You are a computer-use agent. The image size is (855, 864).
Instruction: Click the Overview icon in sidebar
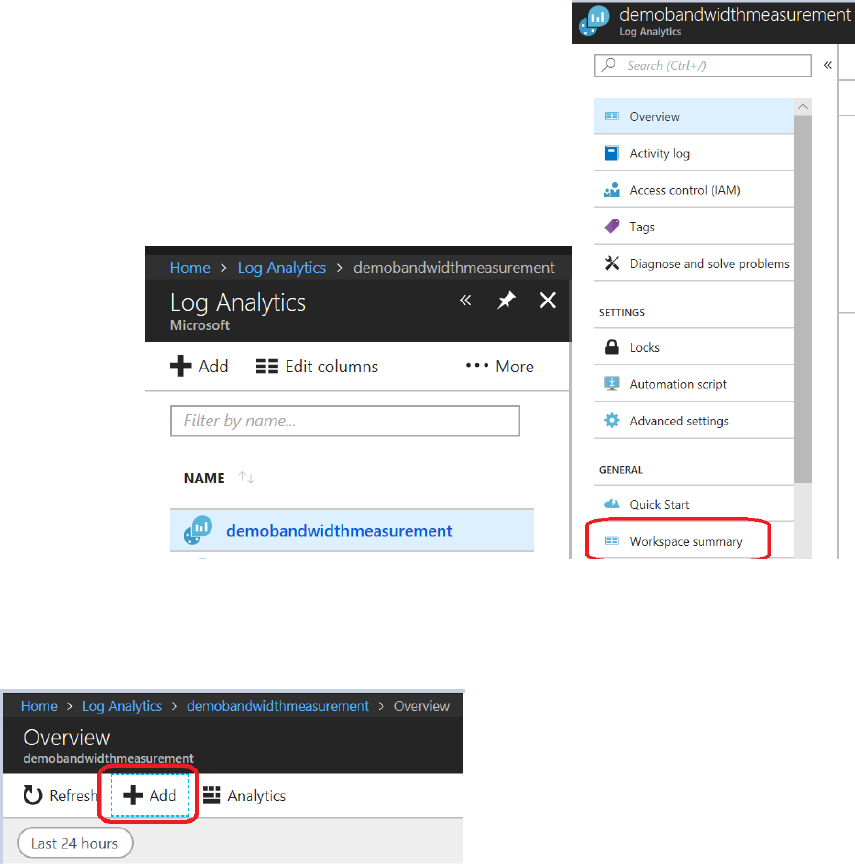click(612, 116)
